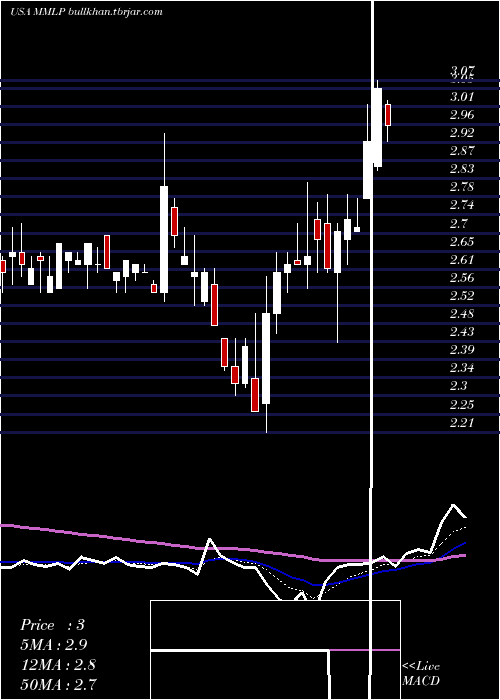Click the 50MA : 2.7 readout
500x700 pixels.
pyautogui.click(x=58, y=684)
